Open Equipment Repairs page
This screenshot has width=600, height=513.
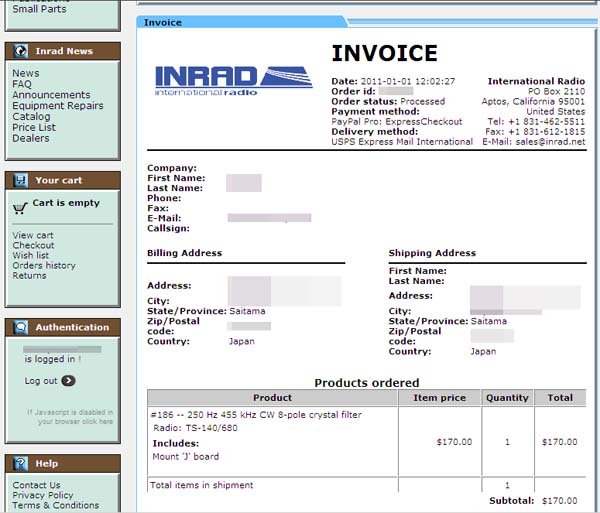[58, 106]
